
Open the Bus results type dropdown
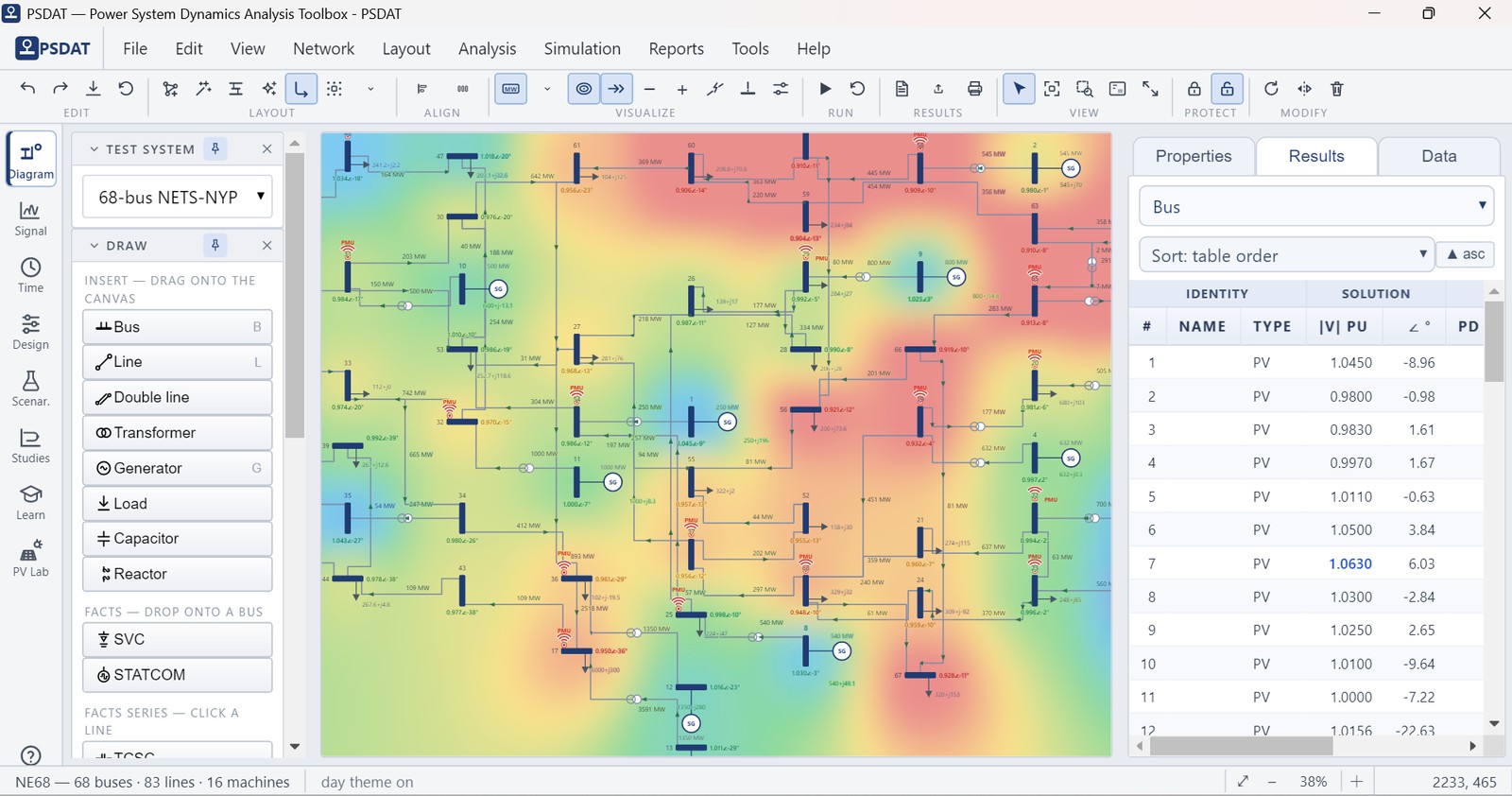point(1316,206)
